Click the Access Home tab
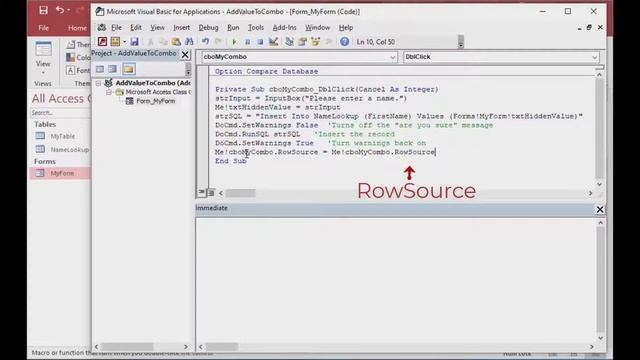Viewport: 640px width, 360px height. 77,28
